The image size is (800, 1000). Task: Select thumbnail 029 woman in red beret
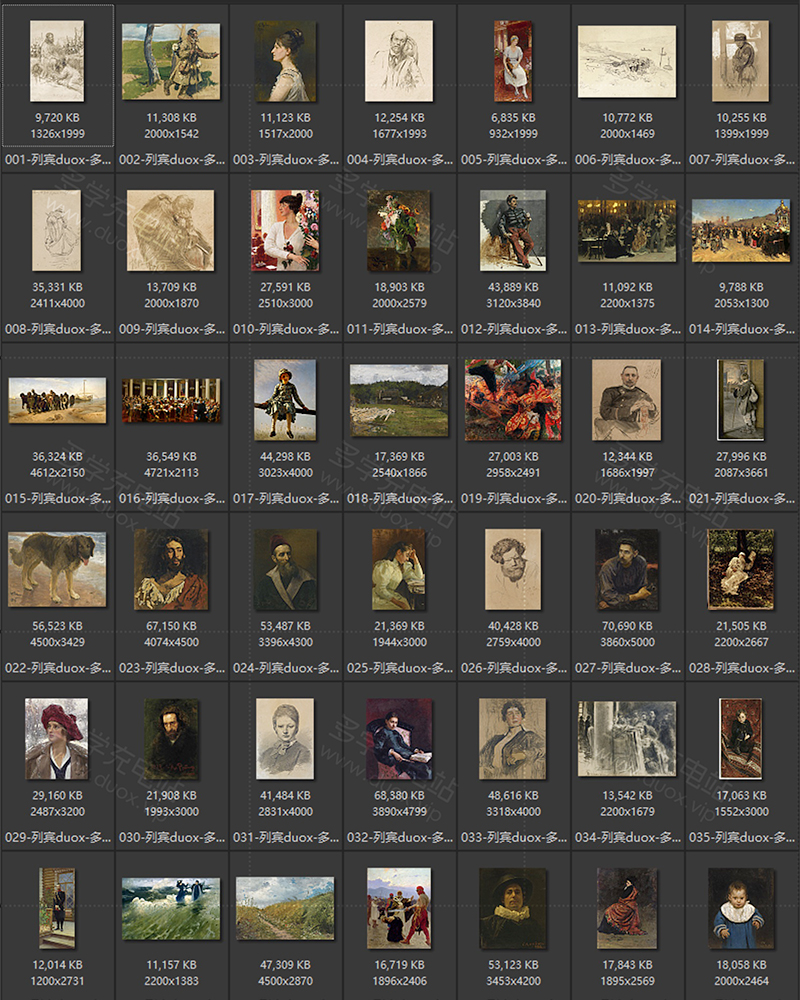[x=57, y=739]
